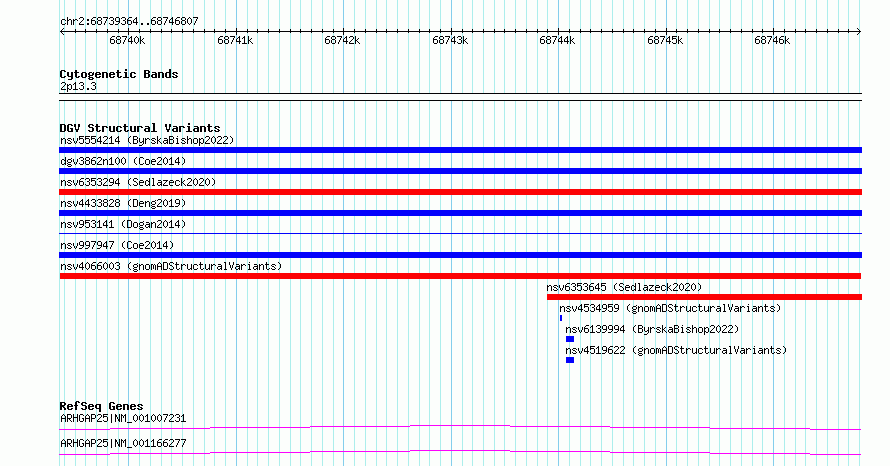Viewport: 890px width, 466px height.
Task: Click the blue bar under nsv5554214
Action: coord(460,150)
